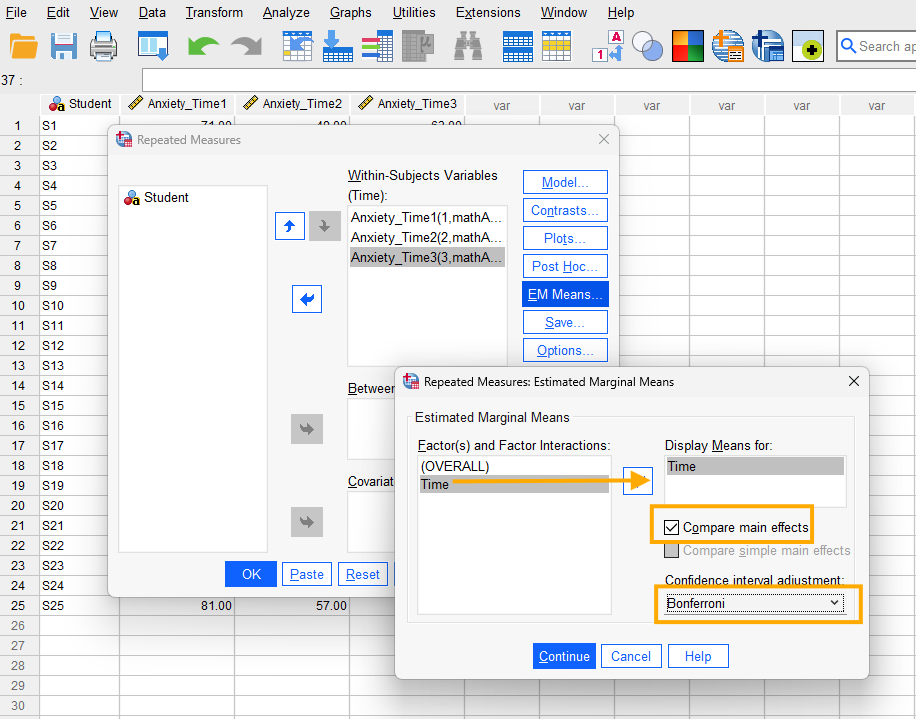Image resolution: width=916 pixels, height=719 pixels.
Task: Open the Analyze menu
Action: (286, 13)
